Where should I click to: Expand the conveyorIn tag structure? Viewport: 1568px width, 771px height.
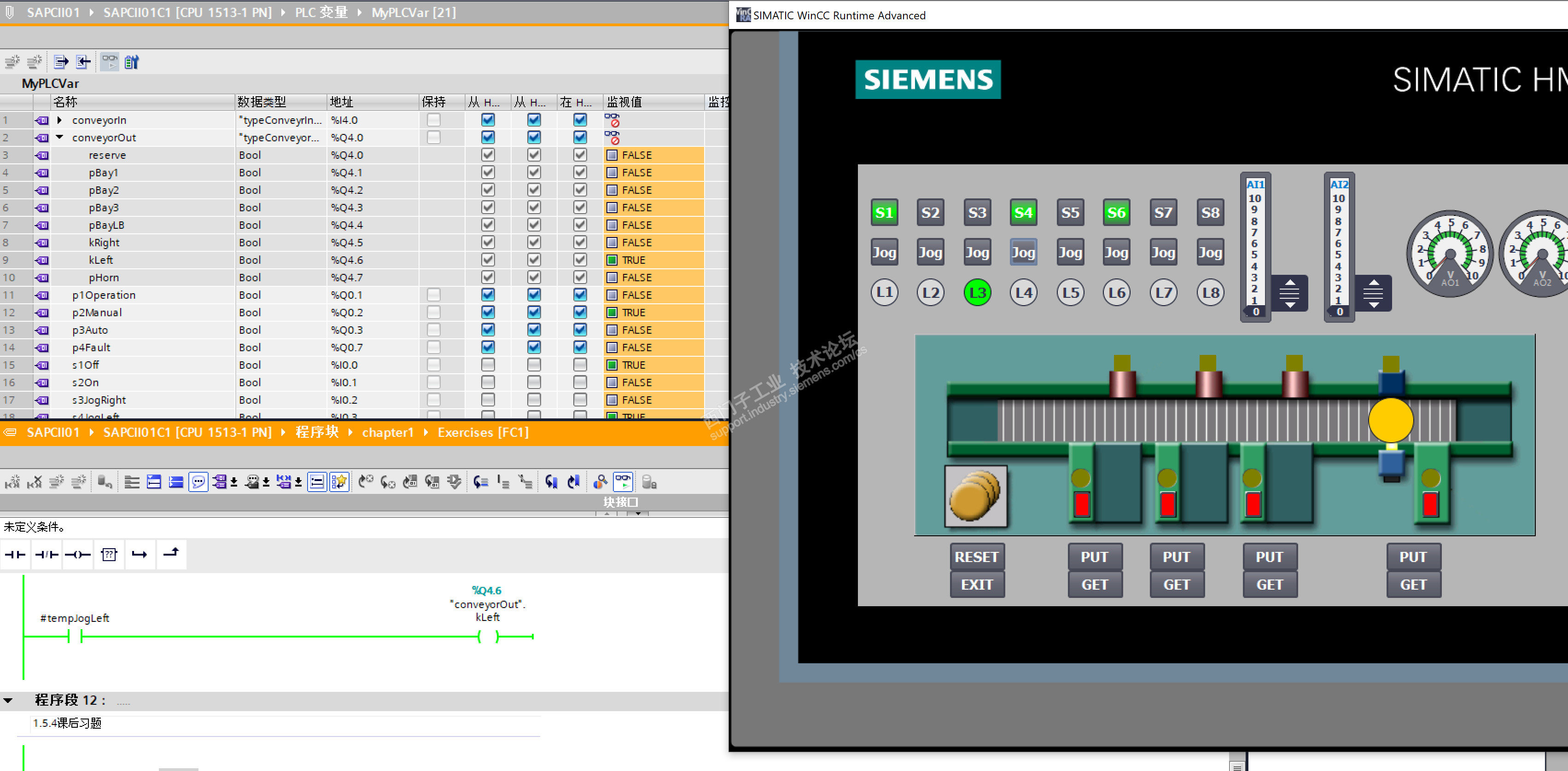(x=60, y=120)
